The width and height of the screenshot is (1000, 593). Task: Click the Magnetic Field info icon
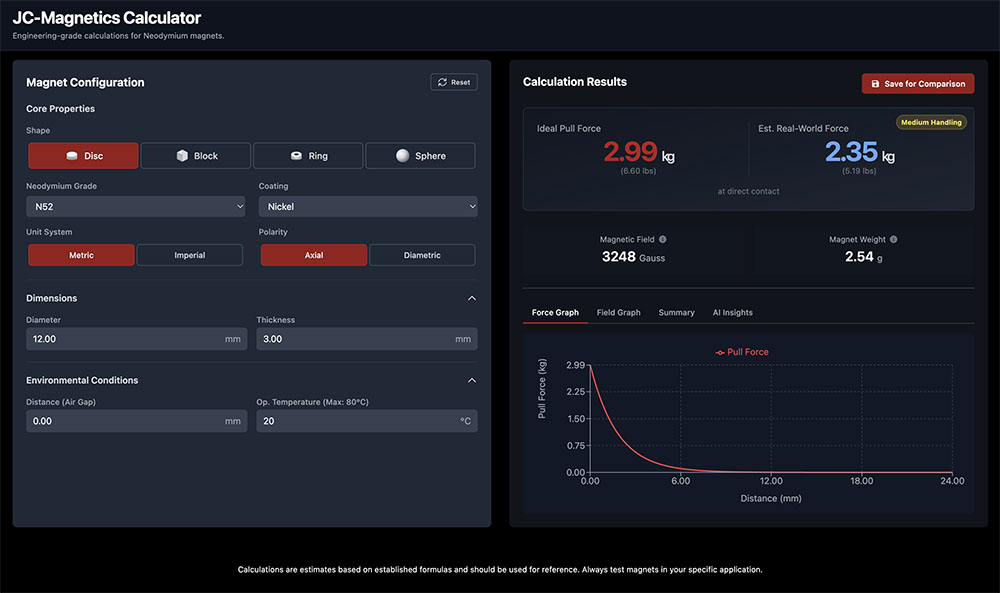(663, 240)
